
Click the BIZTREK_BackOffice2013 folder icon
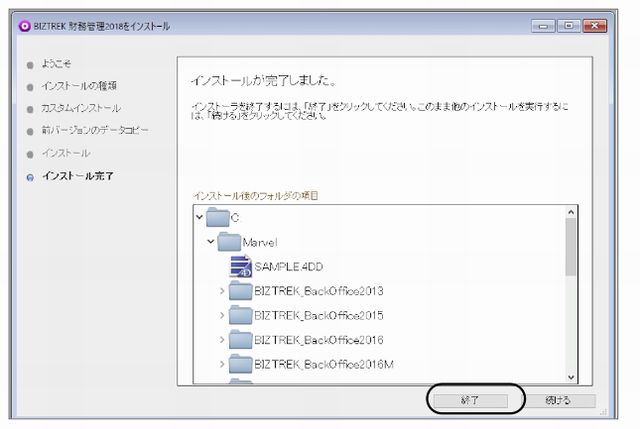240,291
